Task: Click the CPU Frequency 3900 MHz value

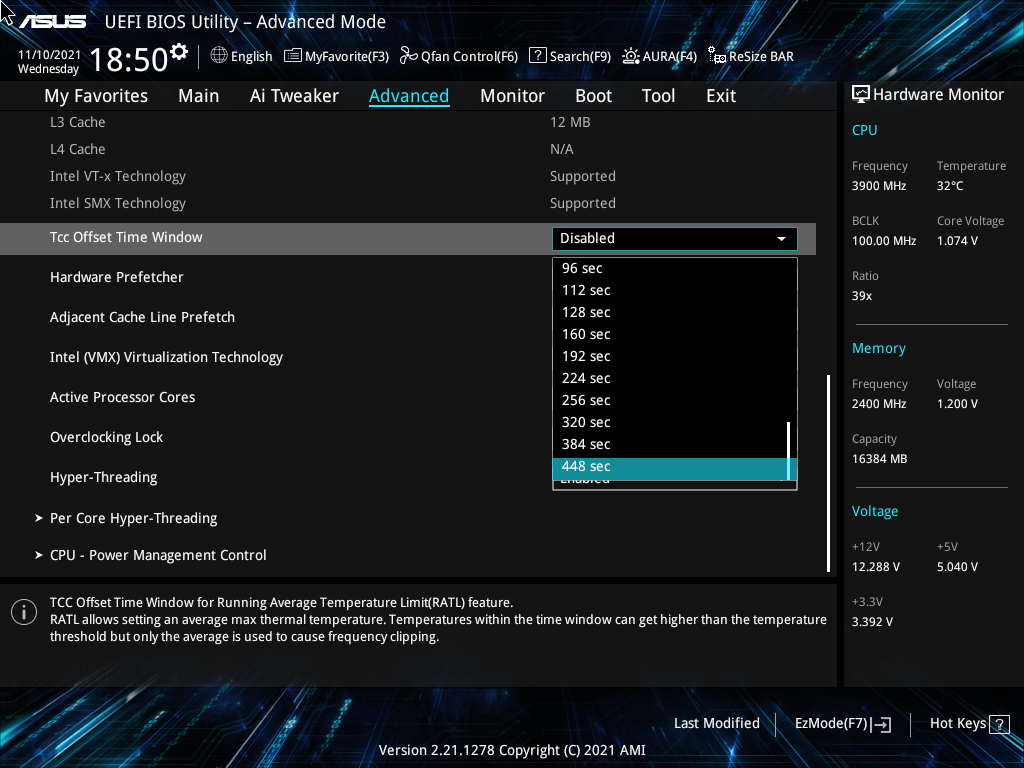Action: (x=878, y=186)
